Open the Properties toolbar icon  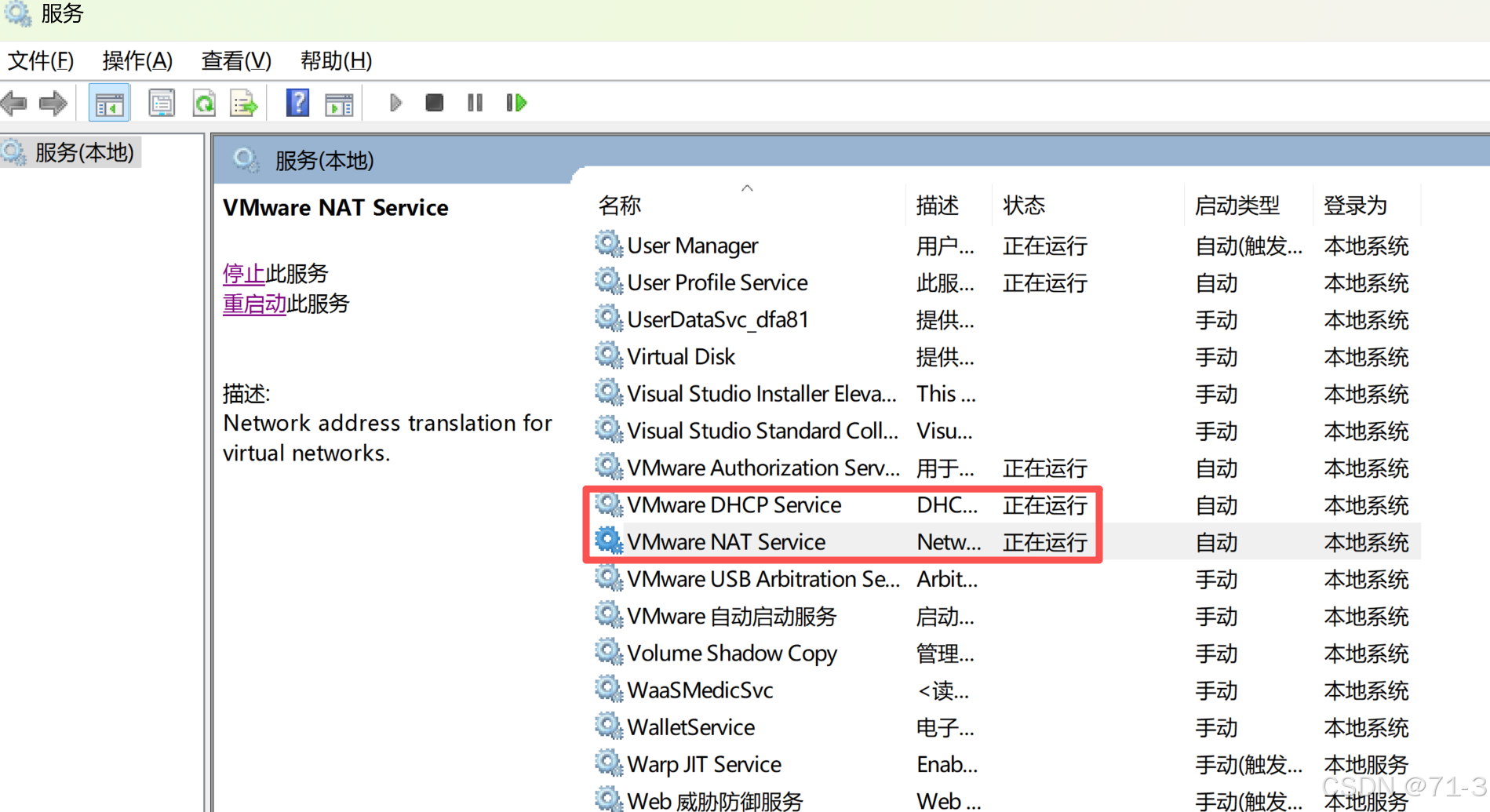click(x=162, y=103)
